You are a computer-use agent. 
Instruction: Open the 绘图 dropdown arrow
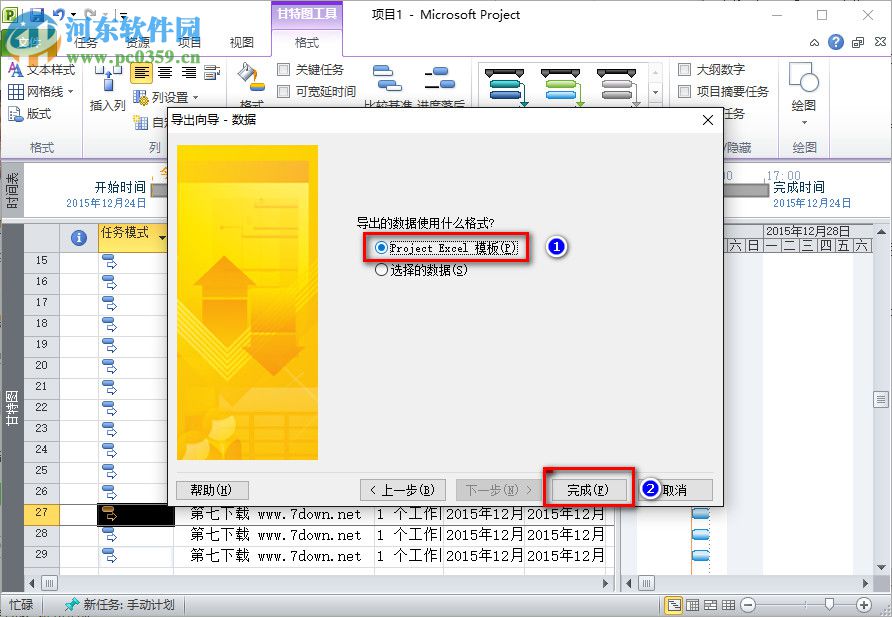(x=805, y=122)
